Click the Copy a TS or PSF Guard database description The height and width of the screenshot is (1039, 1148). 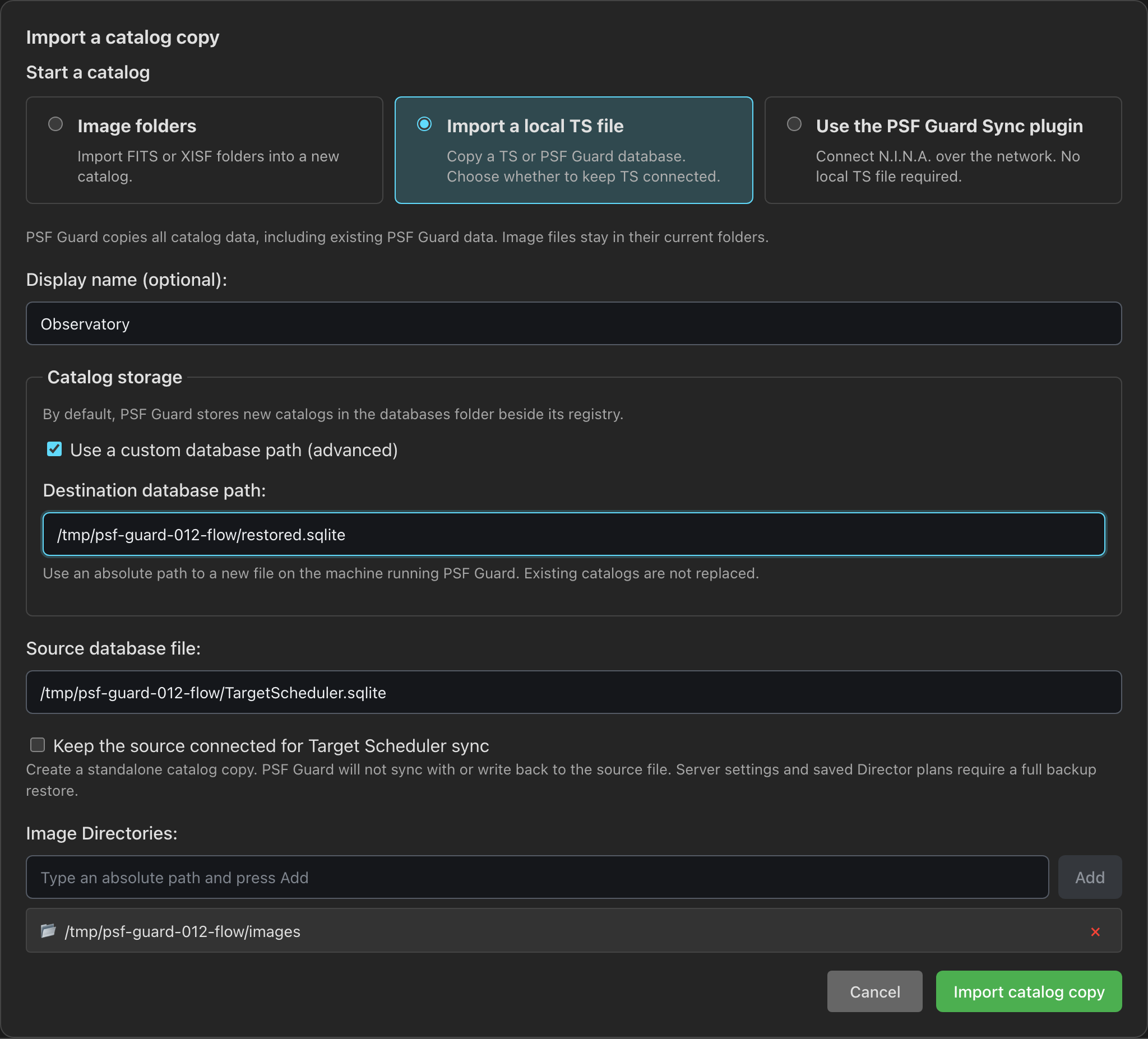[x=583, y=166]
